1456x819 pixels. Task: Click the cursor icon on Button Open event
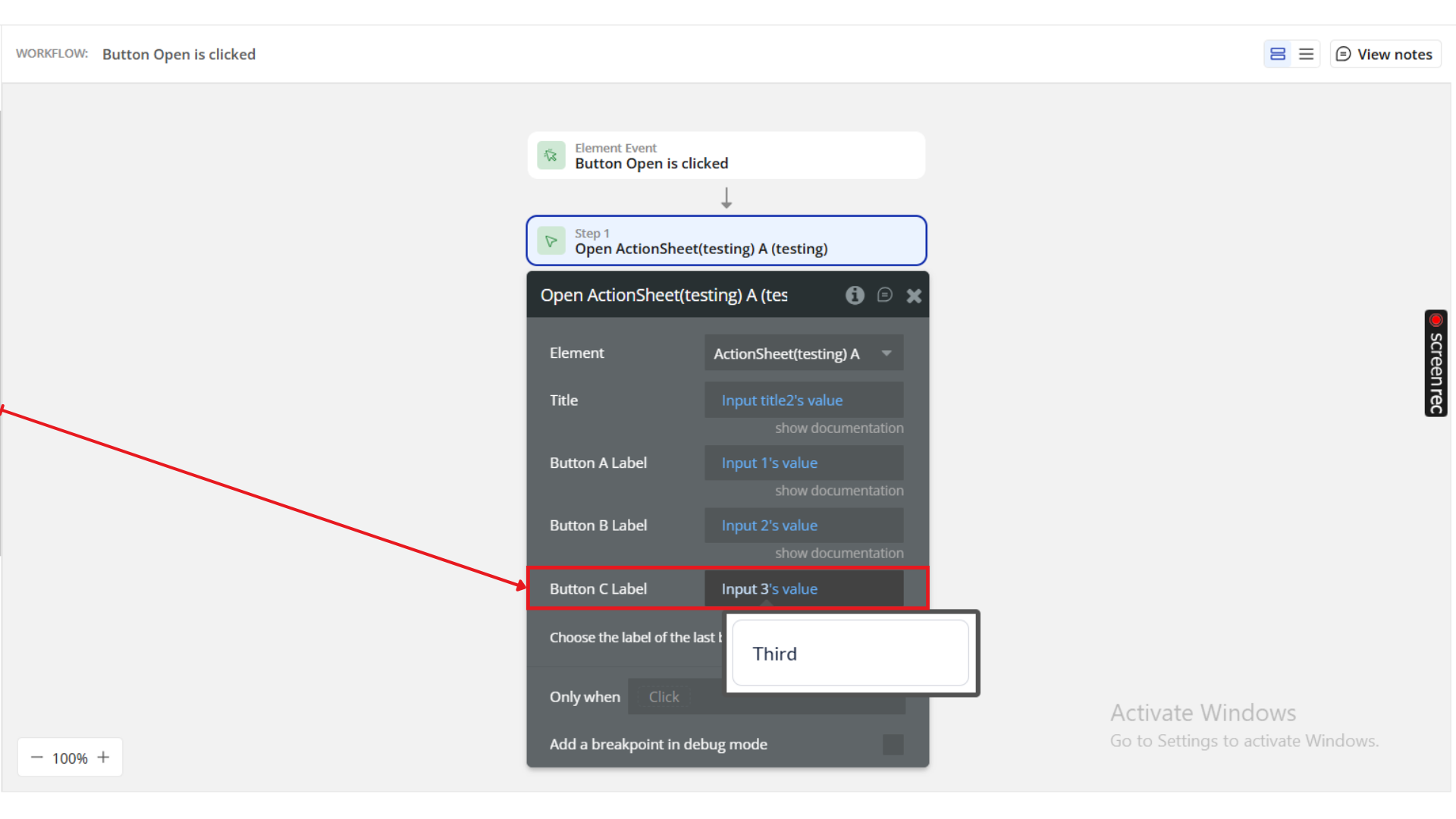[551, 155]
